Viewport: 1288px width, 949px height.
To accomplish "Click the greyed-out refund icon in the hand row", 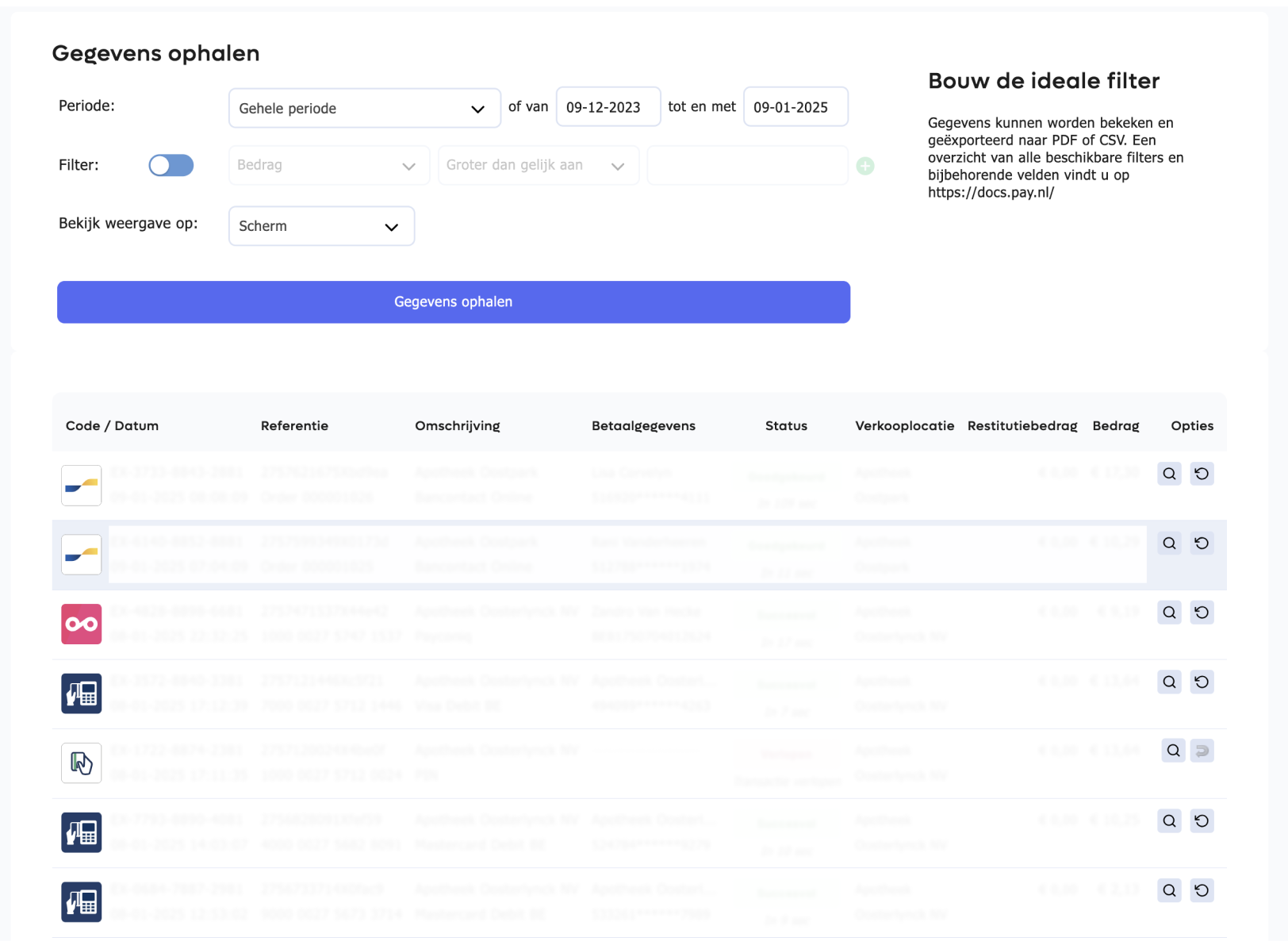I will point(1202,751).
